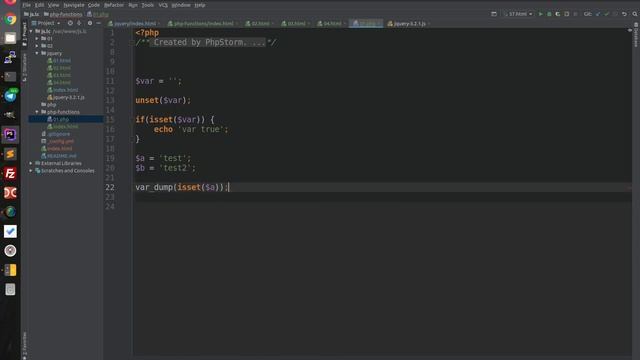Screen dimensions: 640x360
Task: Open FileZilla from the dock
Action: pyautogui.click(x=10, y=173)
